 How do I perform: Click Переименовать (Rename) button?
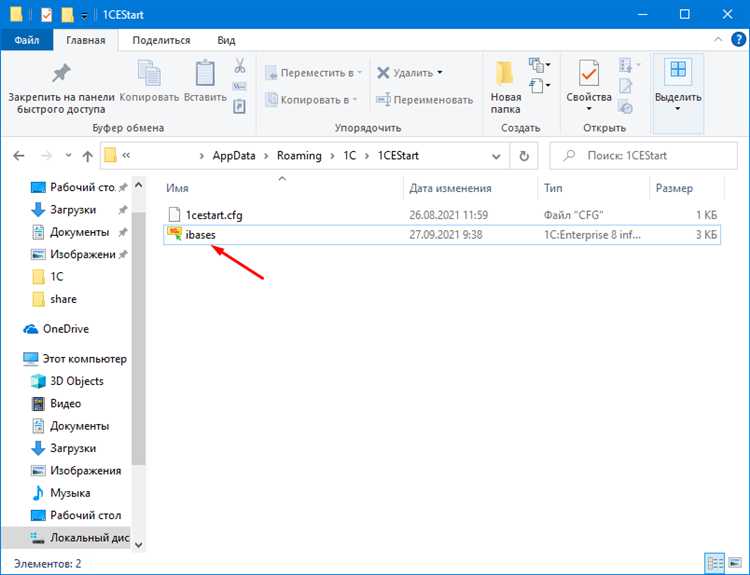424,100
